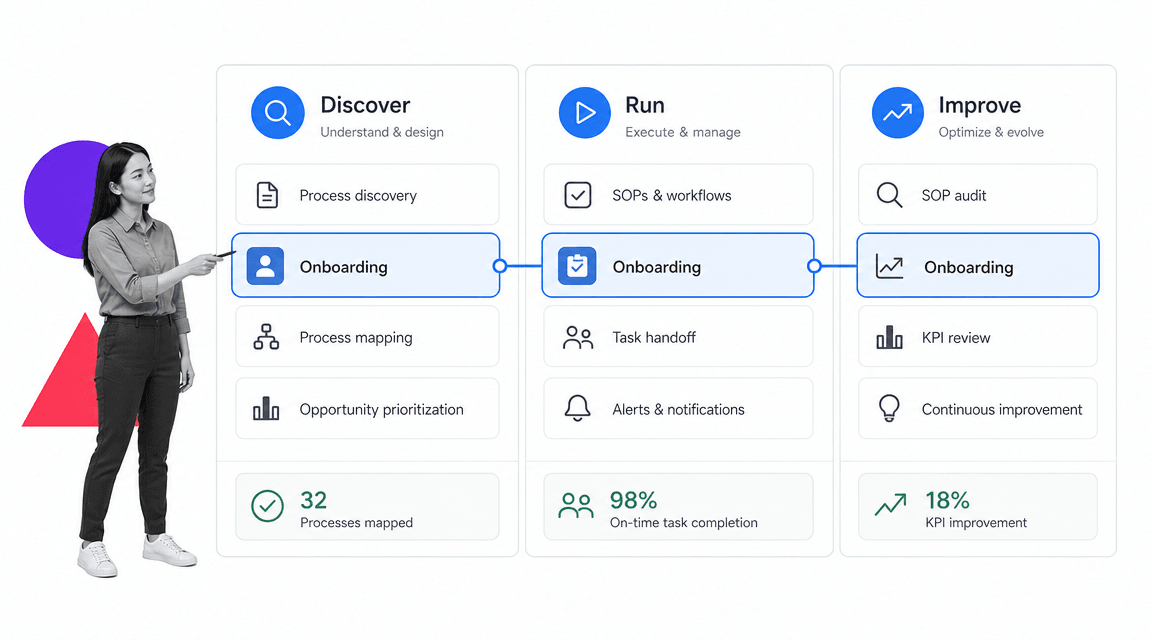The height and width of the screenshot is (640, 1152).
Task: Click the Discover Onboarding person icon
Action: [x=265, y=266]
